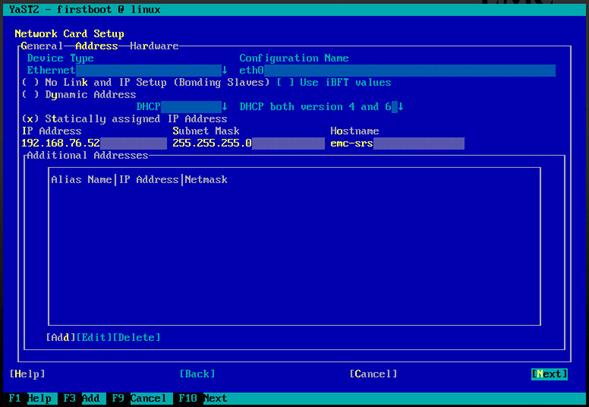Image resolution: width=589 pixels, height=407 pixels.
Task: Click Add under Additional Addresses
Action: [61, 337]
